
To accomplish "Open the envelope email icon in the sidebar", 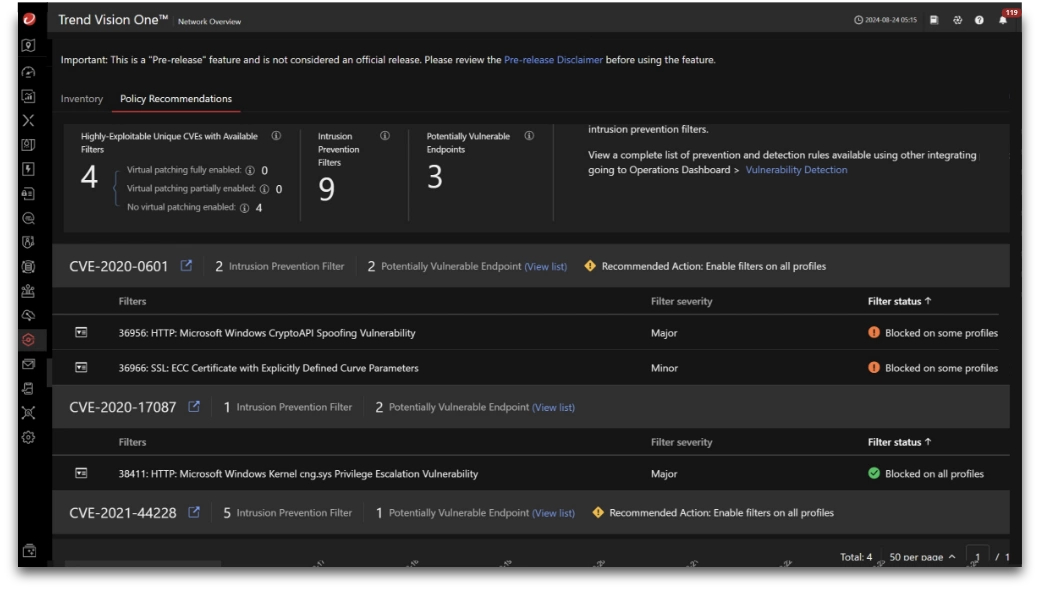I will [29, 364].
